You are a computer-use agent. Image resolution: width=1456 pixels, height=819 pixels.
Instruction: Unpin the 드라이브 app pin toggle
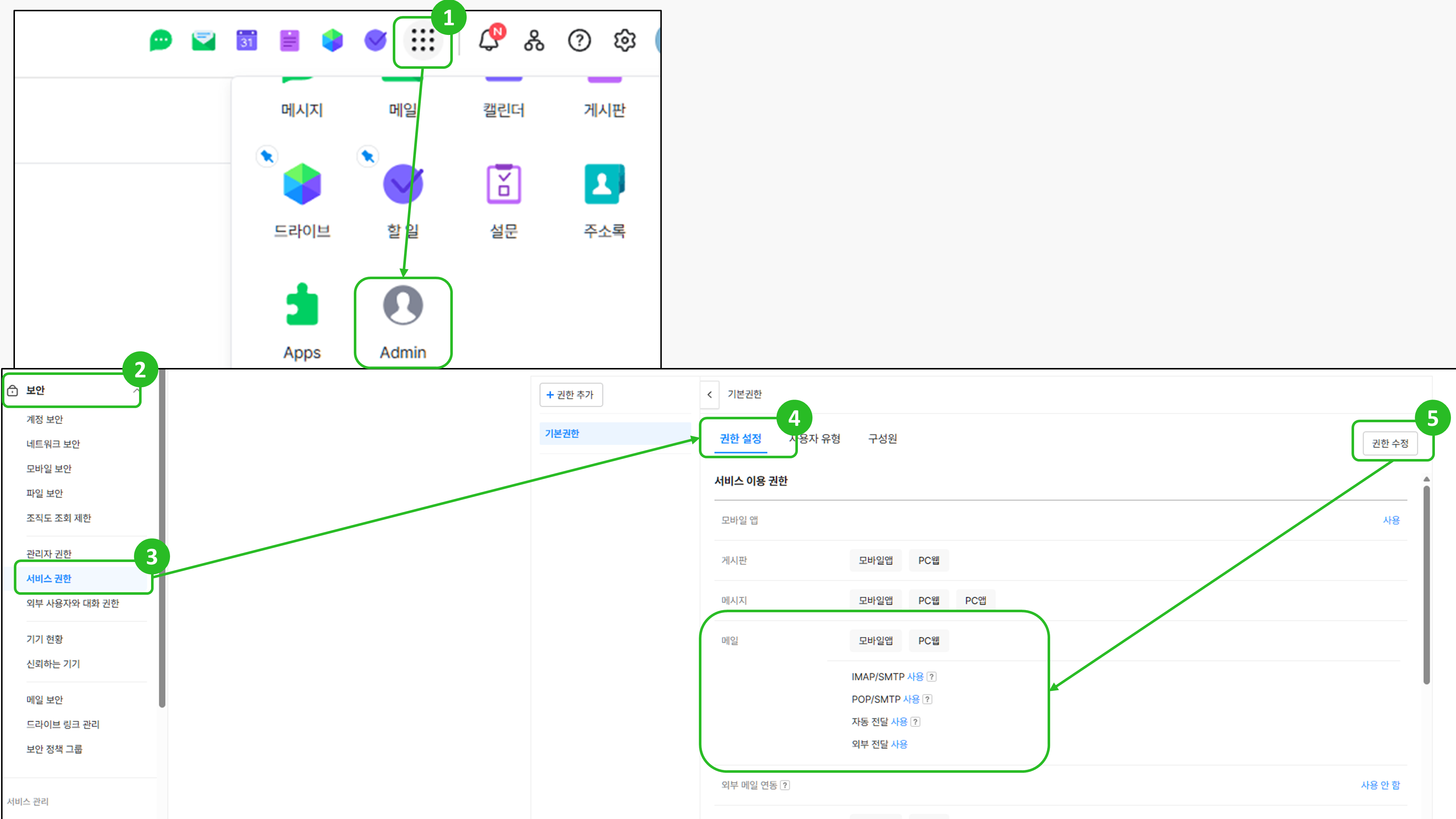coord(267,157)
